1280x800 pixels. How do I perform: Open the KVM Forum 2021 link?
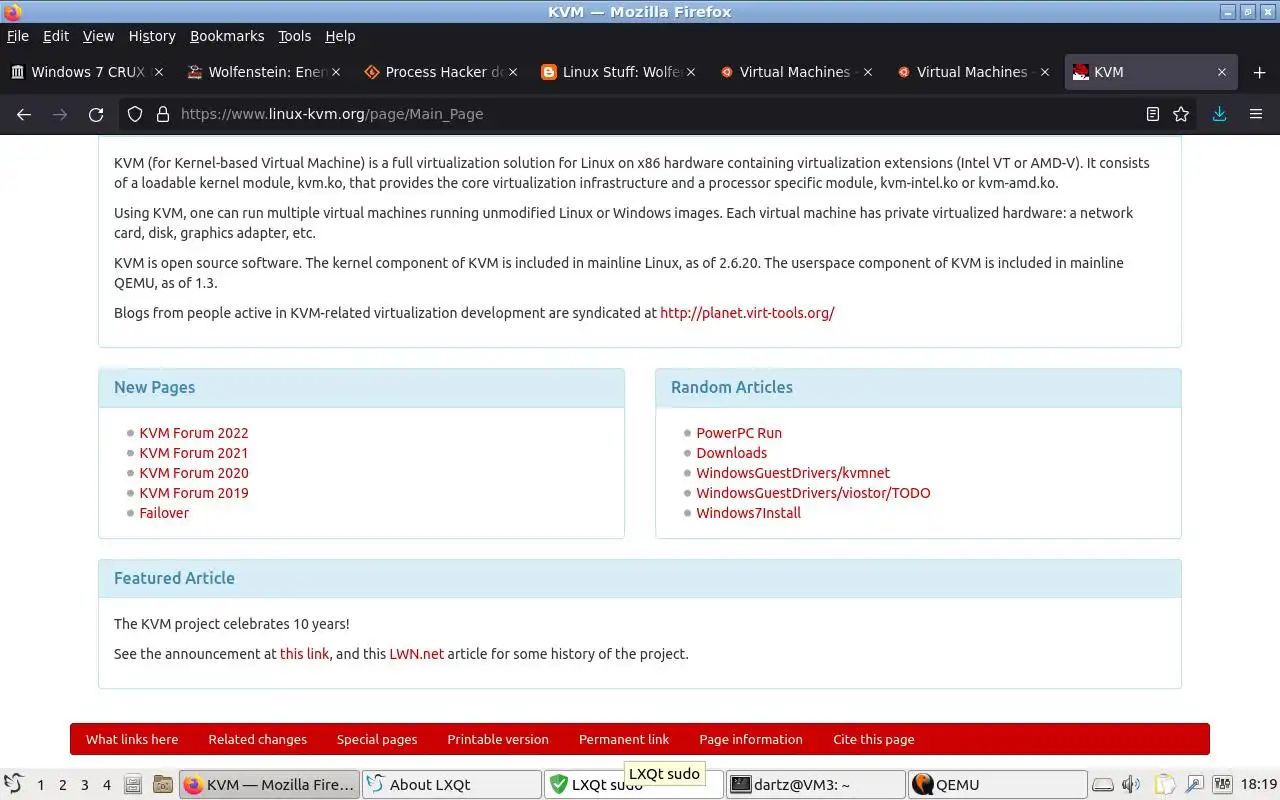tap(194, 453)
